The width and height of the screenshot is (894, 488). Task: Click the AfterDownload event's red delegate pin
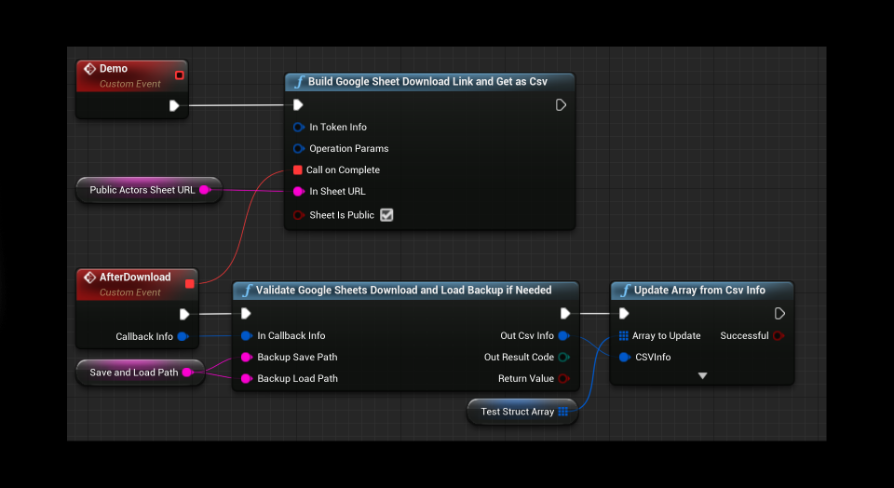coord(189,283)
